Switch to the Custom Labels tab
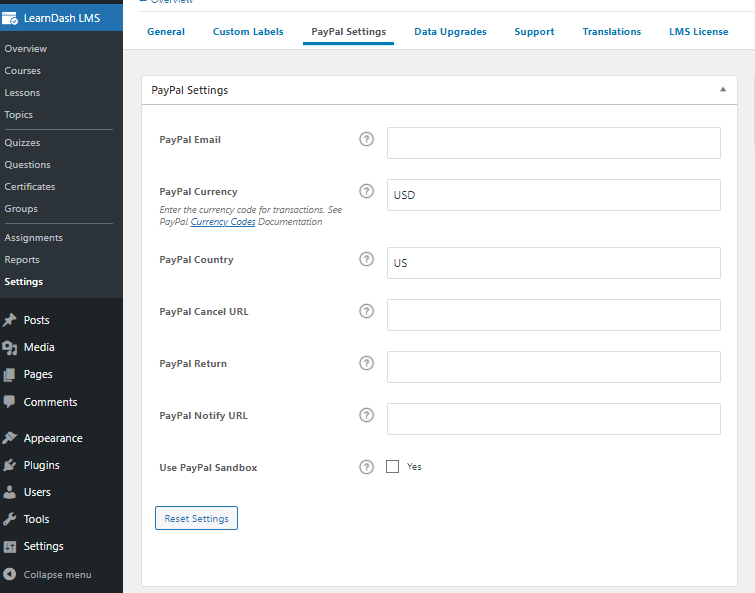 (248, 32)
